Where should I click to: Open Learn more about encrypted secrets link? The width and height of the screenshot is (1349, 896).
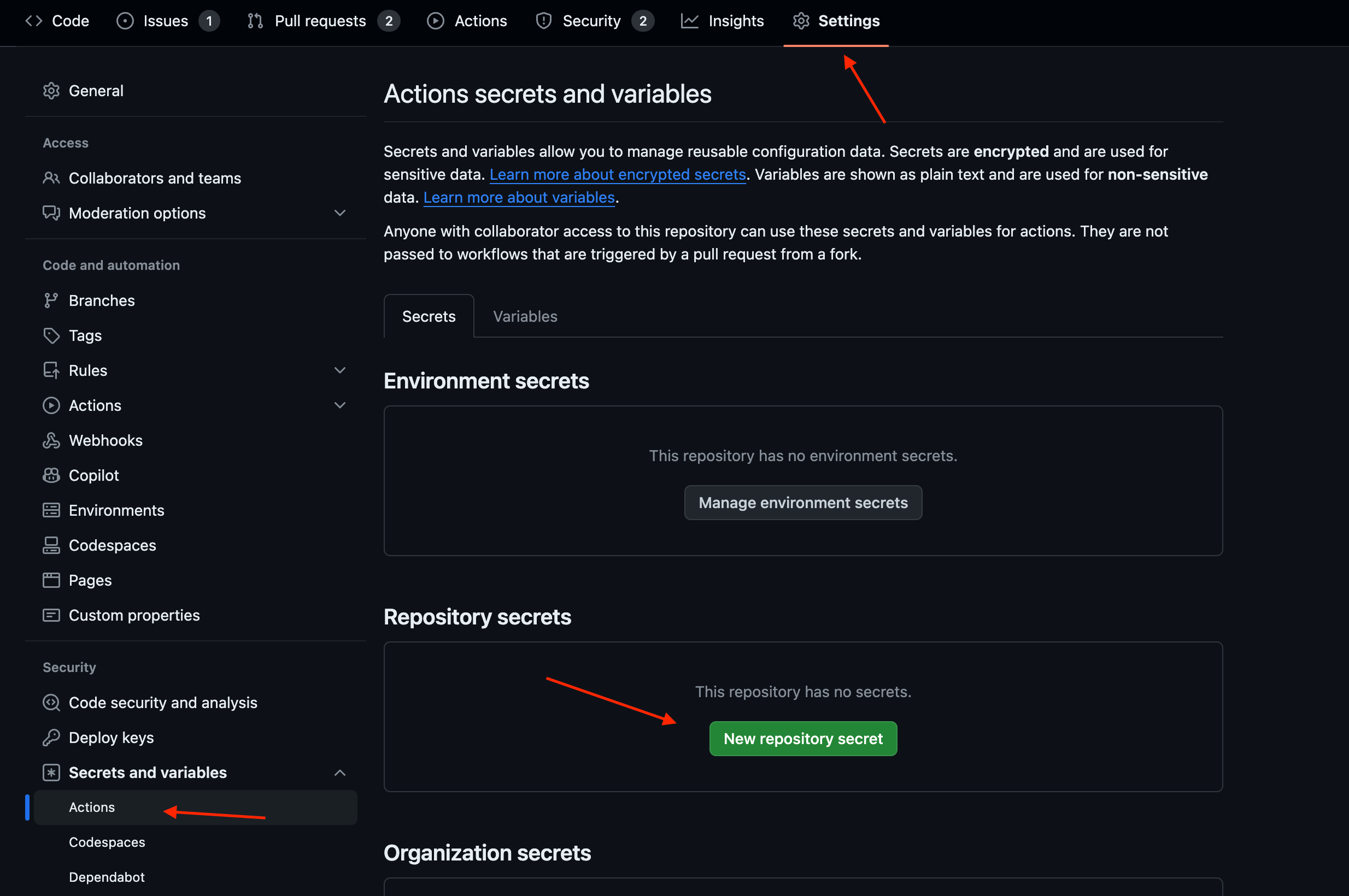coord(617,174)
